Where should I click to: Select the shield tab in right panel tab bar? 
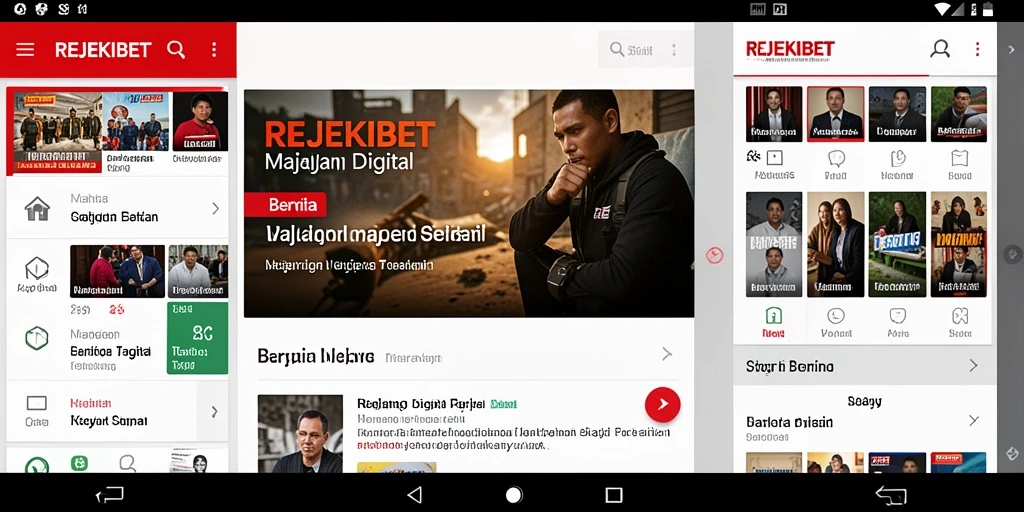tap(898, 322)
